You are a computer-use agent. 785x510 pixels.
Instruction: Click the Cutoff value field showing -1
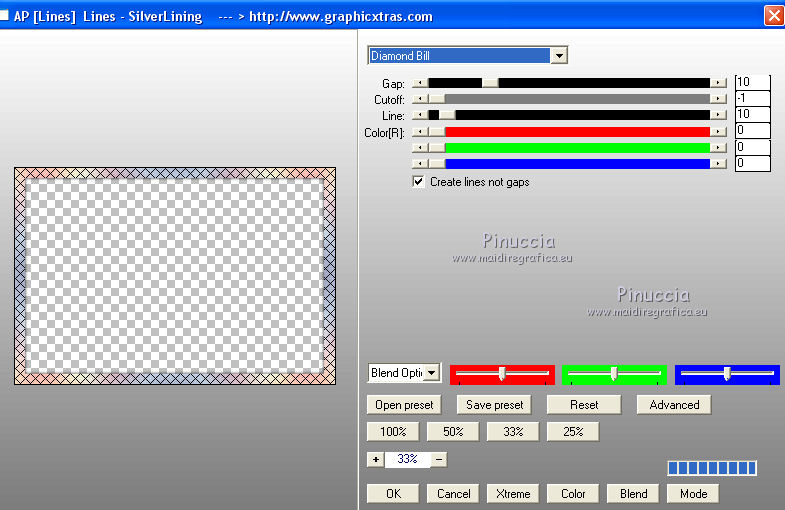click(x=752, y=98)
